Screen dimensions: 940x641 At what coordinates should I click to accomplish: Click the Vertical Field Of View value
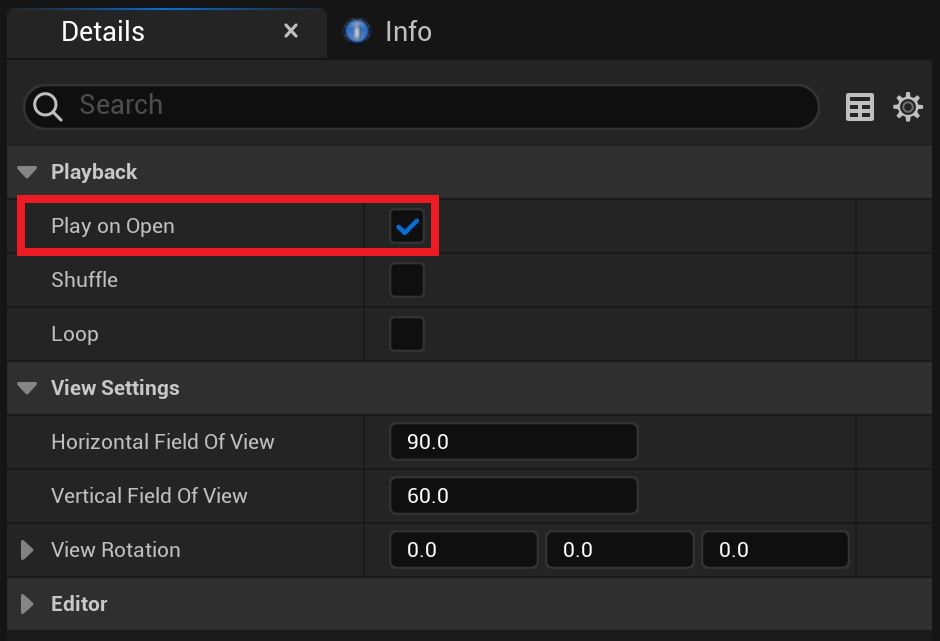[513, 496]
